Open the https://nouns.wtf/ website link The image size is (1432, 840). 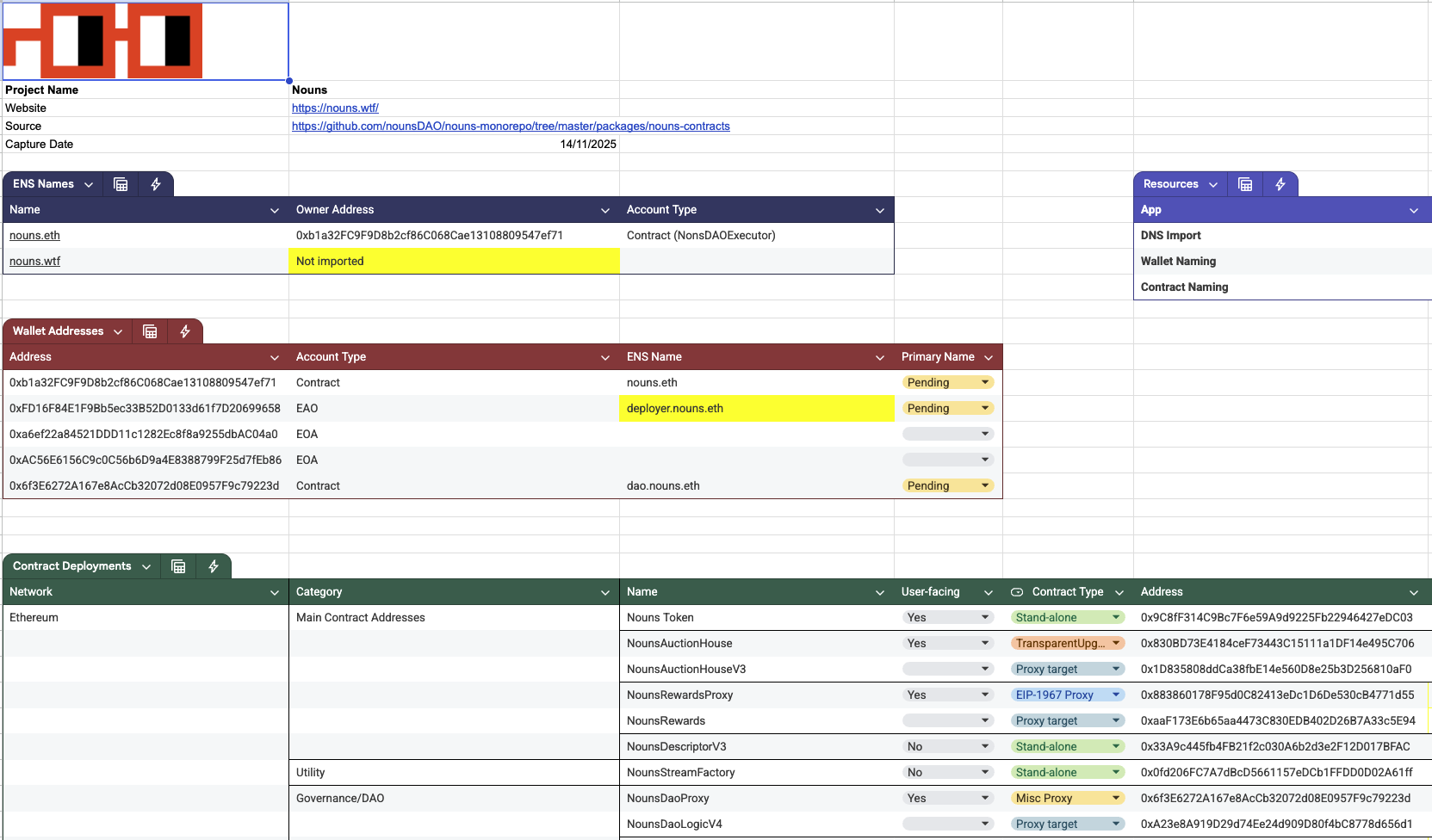click(x=335, y=108)
